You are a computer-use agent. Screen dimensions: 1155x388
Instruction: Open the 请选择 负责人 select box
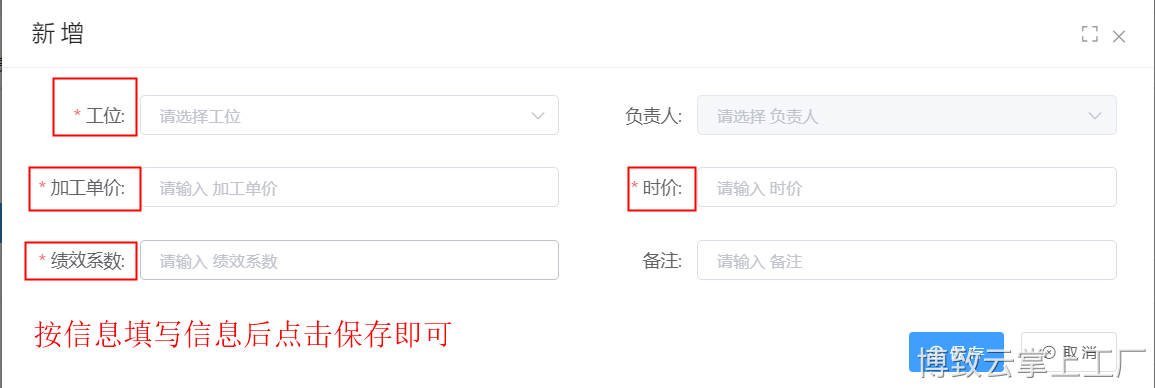907,116
